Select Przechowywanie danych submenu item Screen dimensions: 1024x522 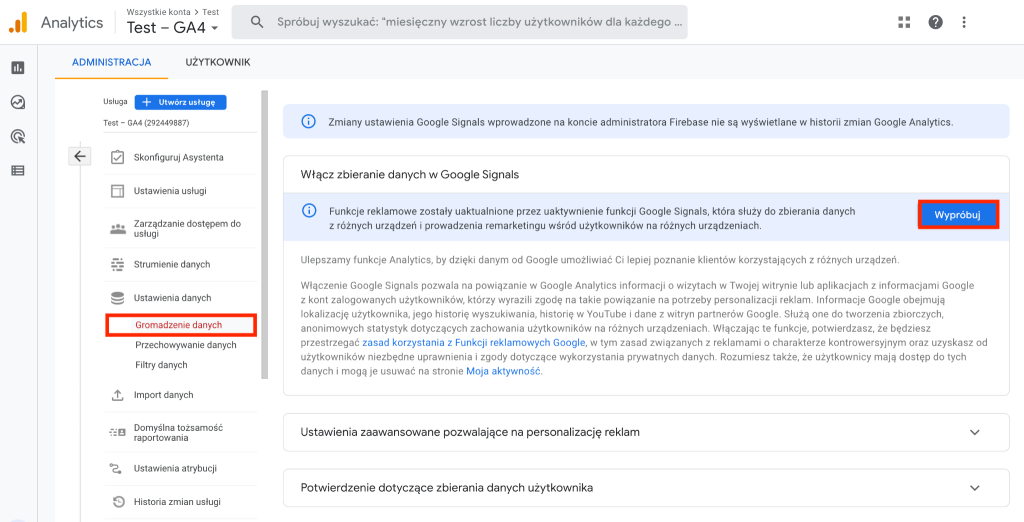(x=186, y=345)
